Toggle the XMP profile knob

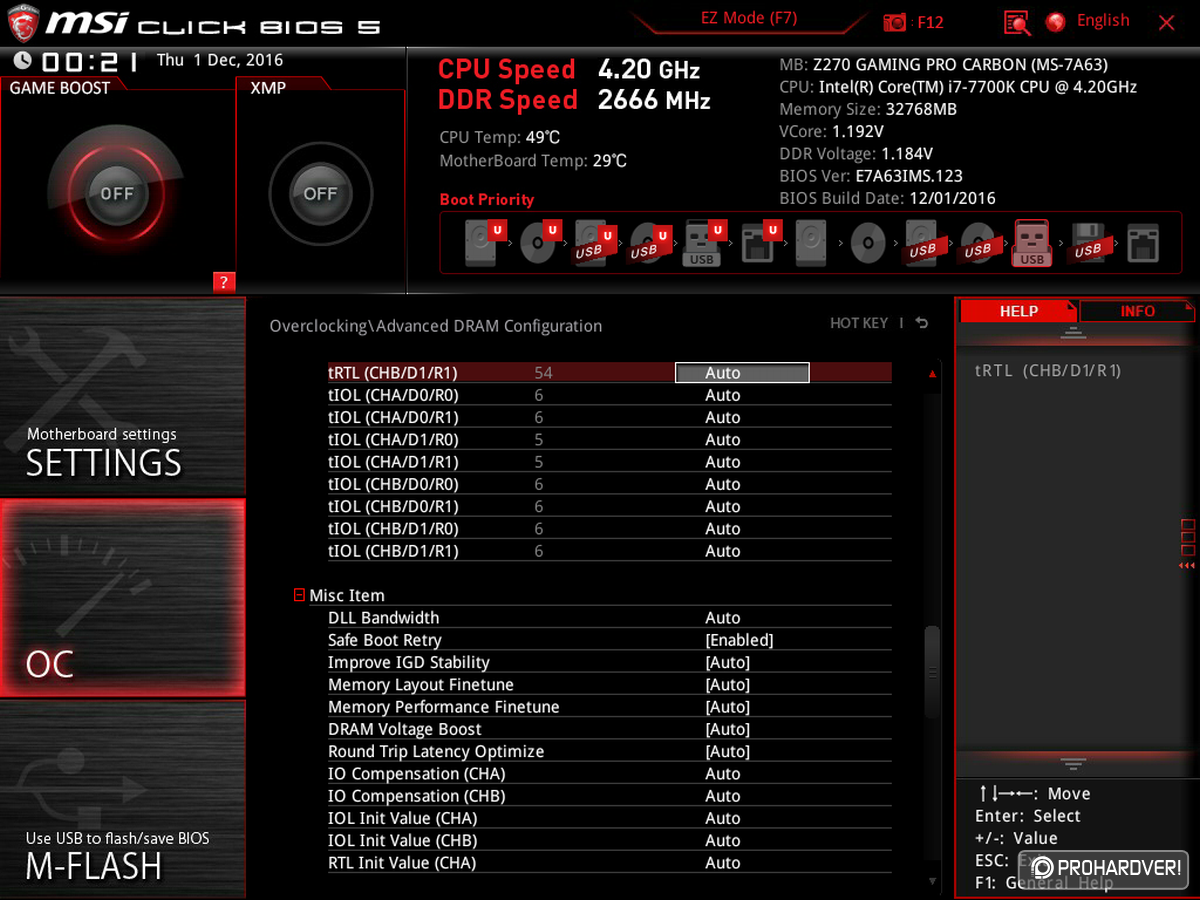point(320,194)
